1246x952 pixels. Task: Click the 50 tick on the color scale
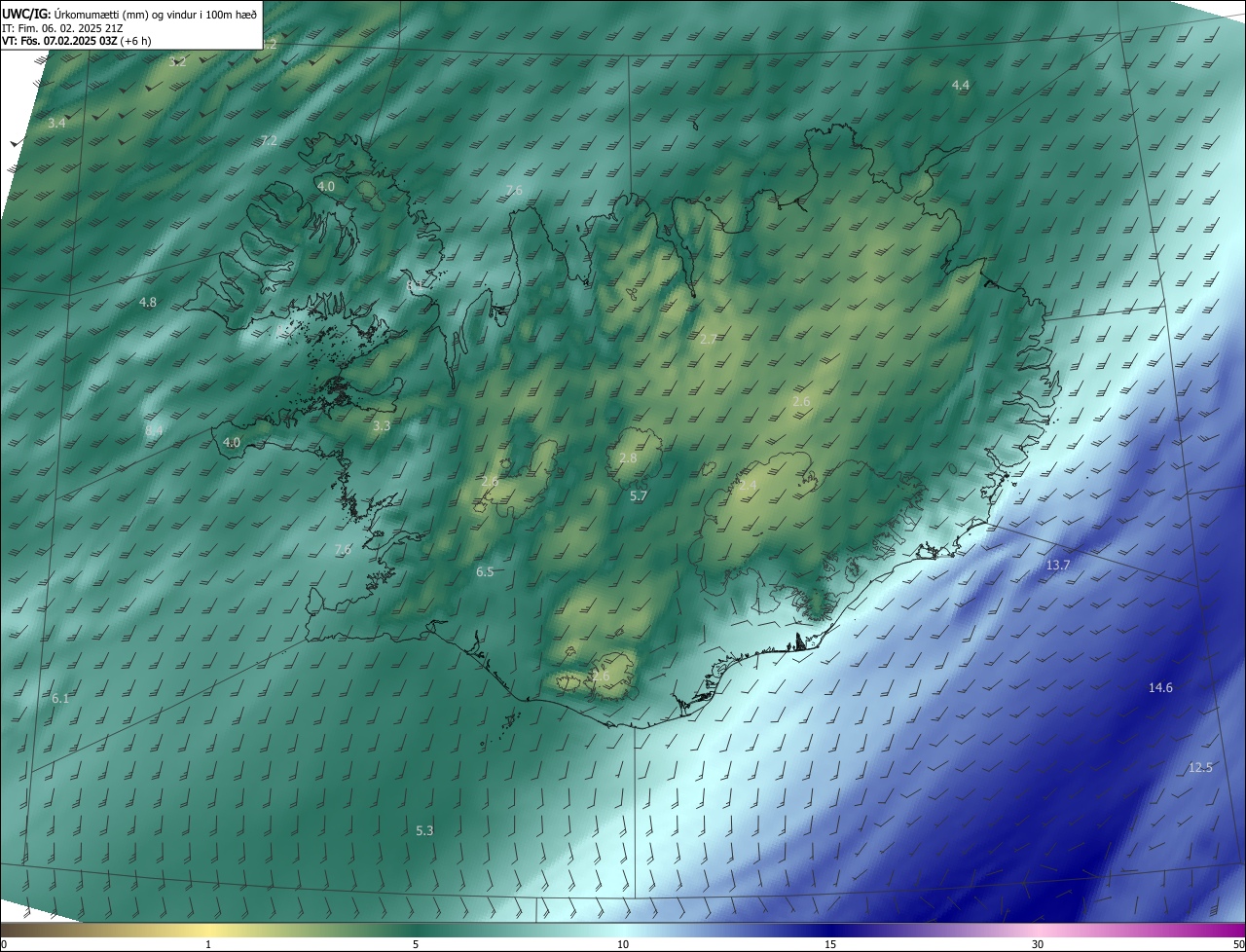pos(1238,944)
